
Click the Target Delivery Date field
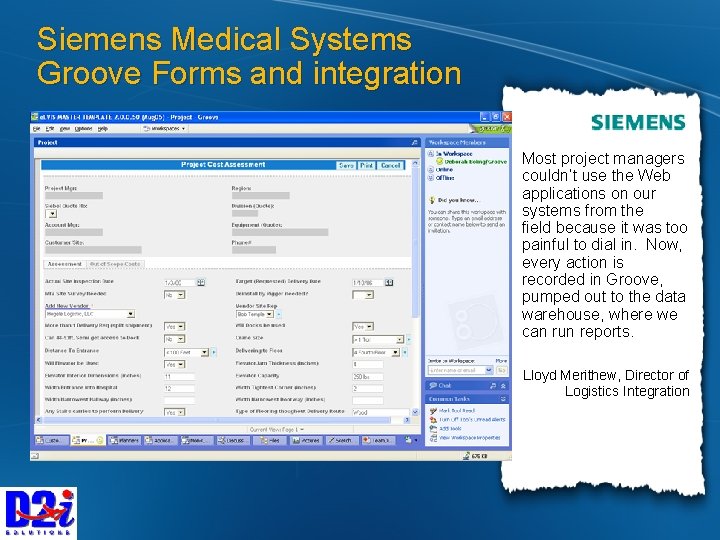tap(367, 283)
